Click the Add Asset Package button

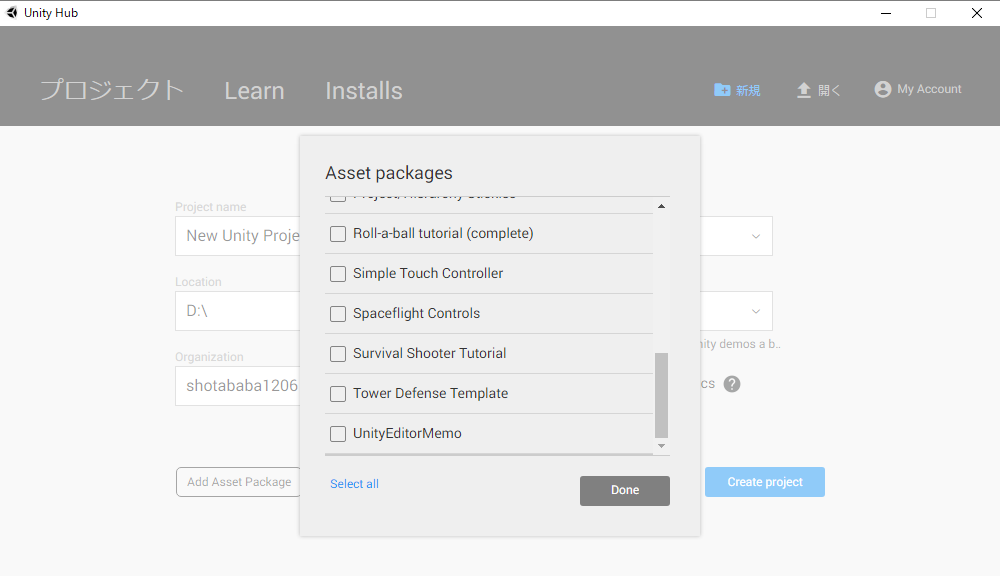pos(238,482)
